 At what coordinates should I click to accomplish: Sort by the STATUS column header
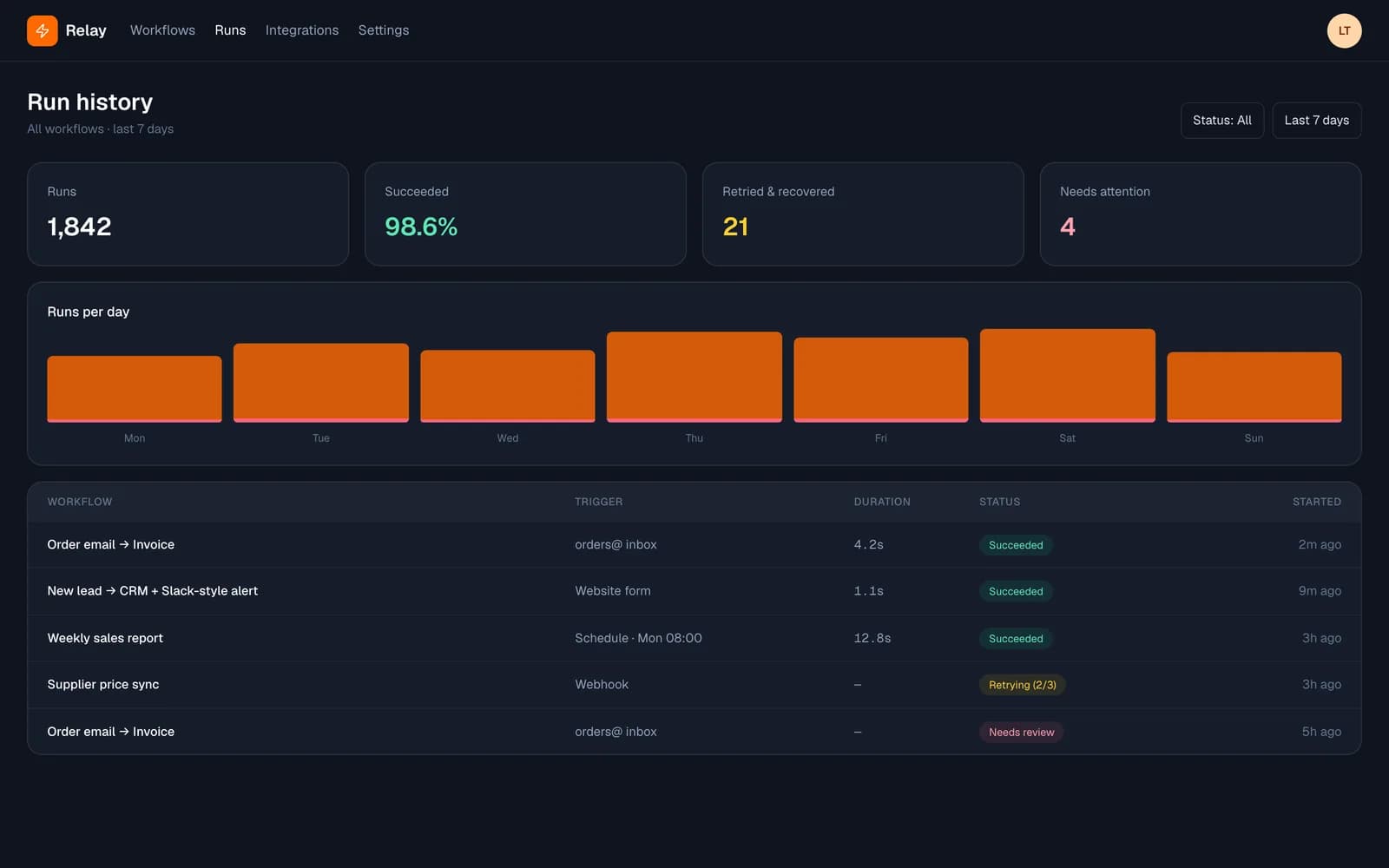(999, 502)
